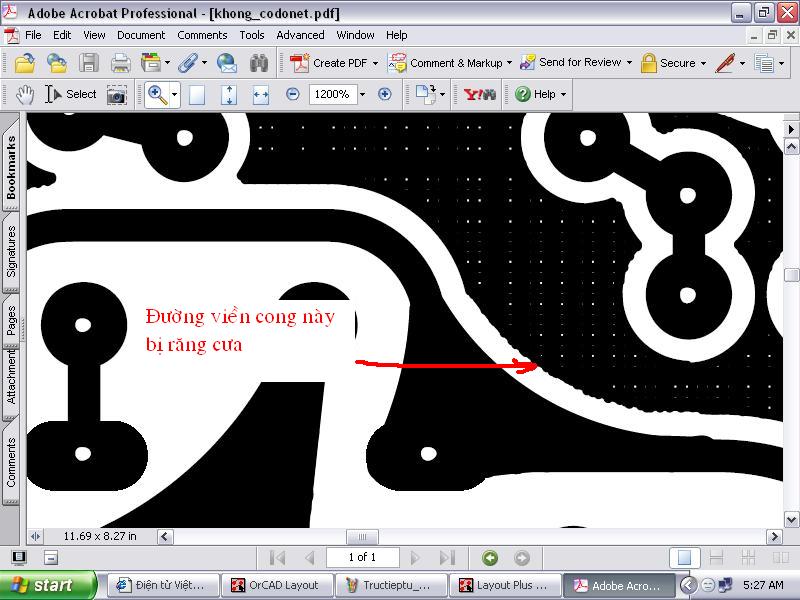Image resolution: width=800 pixels, height=600 pixels.
Task: Open the Document menu
Action: click(x=141, y=35)
